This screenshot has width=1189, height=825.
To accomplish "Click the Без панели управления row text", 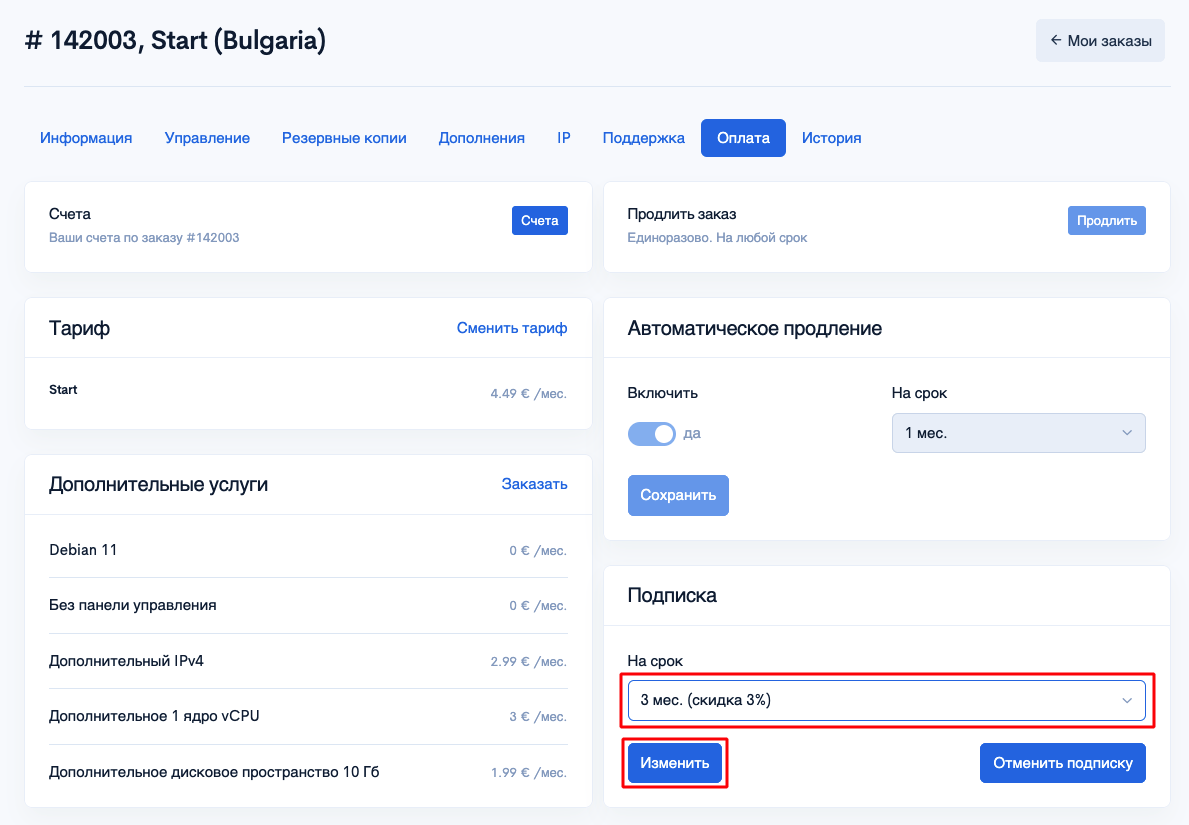I will coord(133,605).
